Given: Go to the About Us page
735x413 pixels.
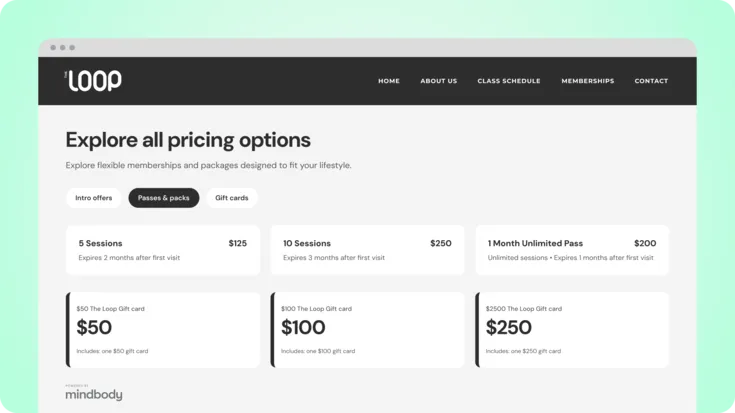Looking at the screenshot, I should tap(438, 81).
